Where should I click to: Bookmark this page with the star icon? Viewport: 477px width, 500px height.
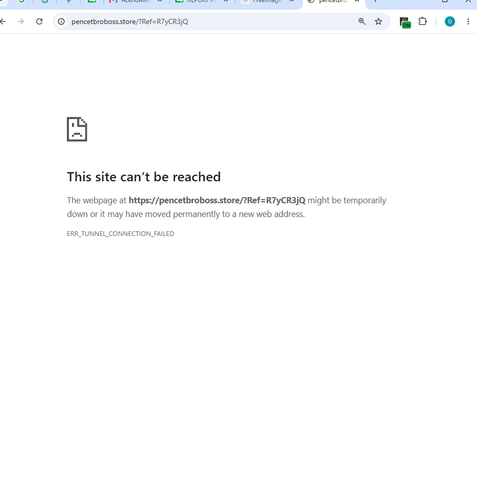click(378, 22)
